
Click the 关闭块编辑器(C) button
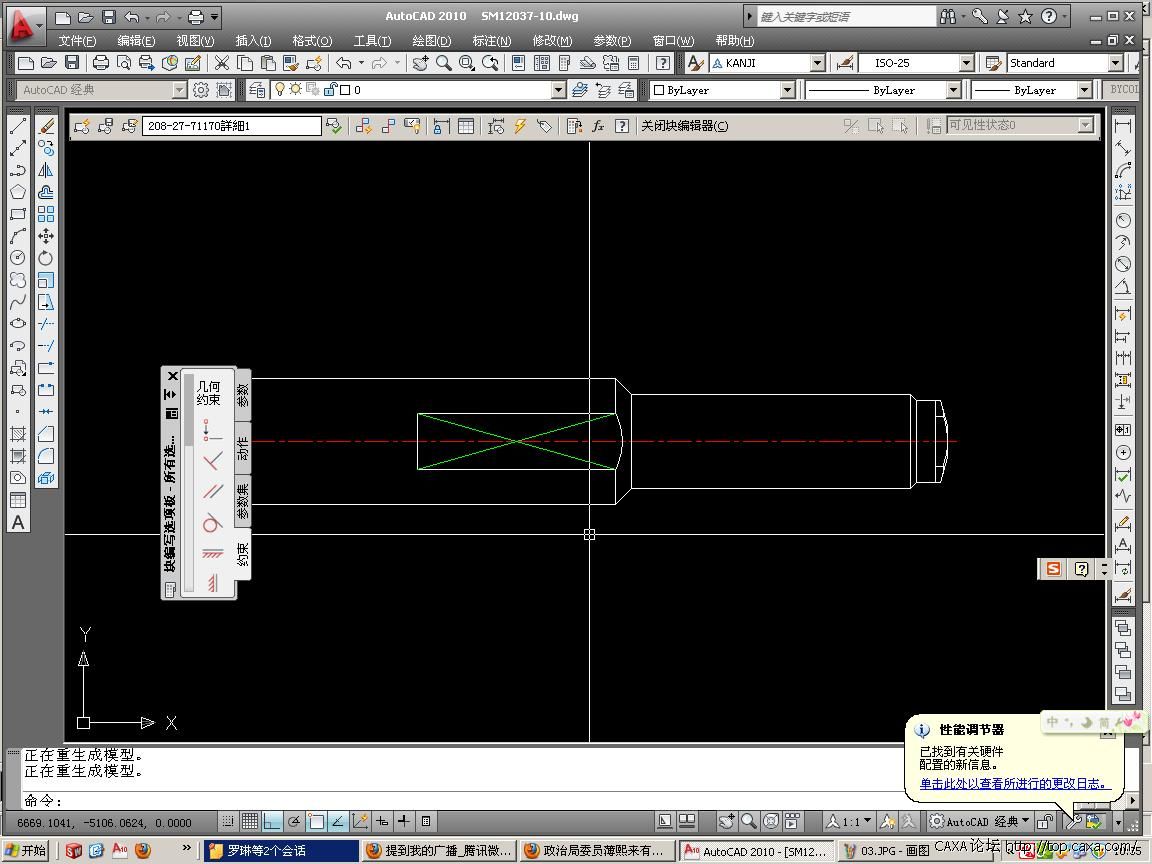(684, 126)
